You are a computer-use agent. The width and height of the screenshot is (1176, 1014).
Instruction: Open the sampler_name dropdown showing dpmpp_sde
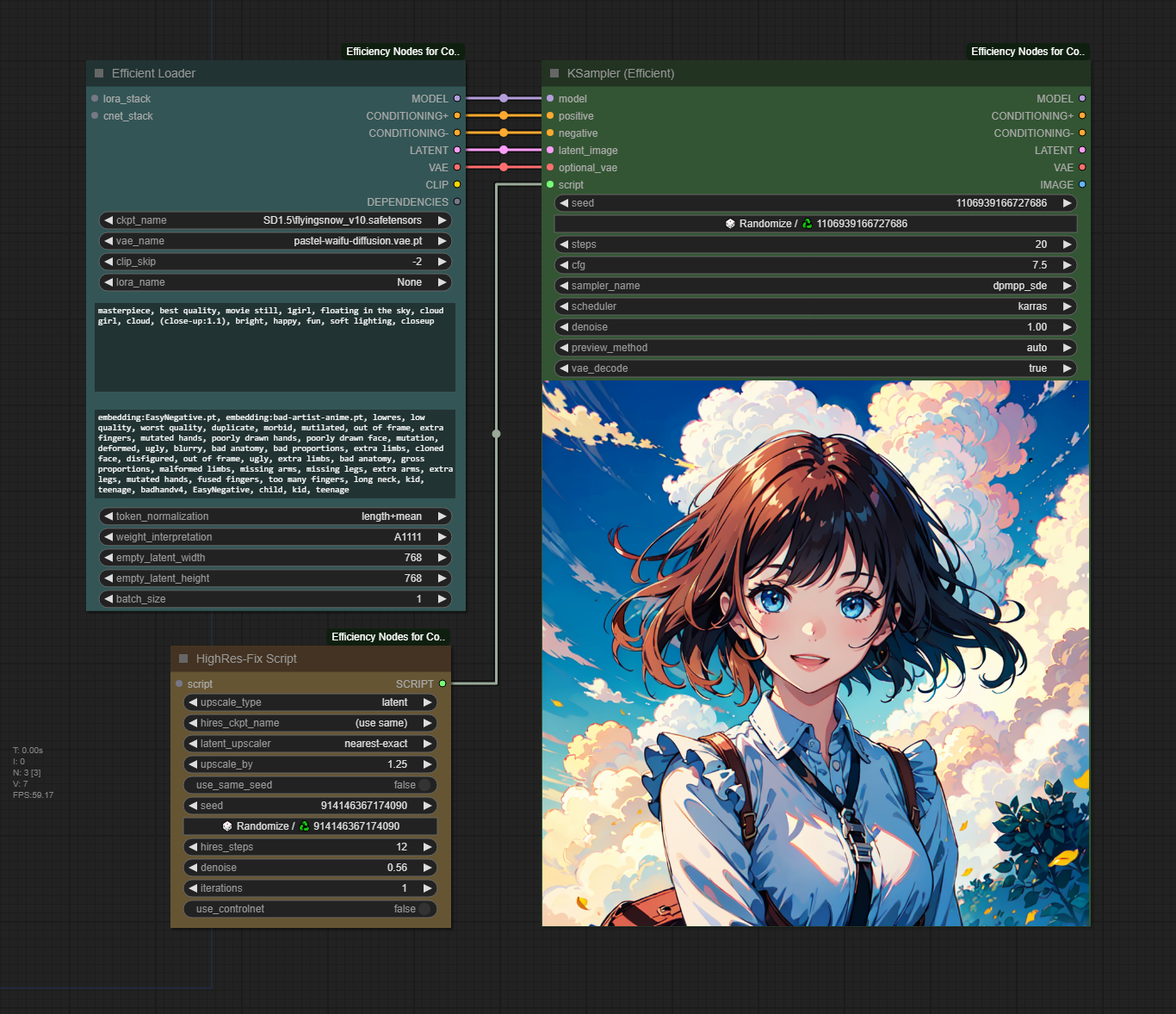click(x=815, y=286)
